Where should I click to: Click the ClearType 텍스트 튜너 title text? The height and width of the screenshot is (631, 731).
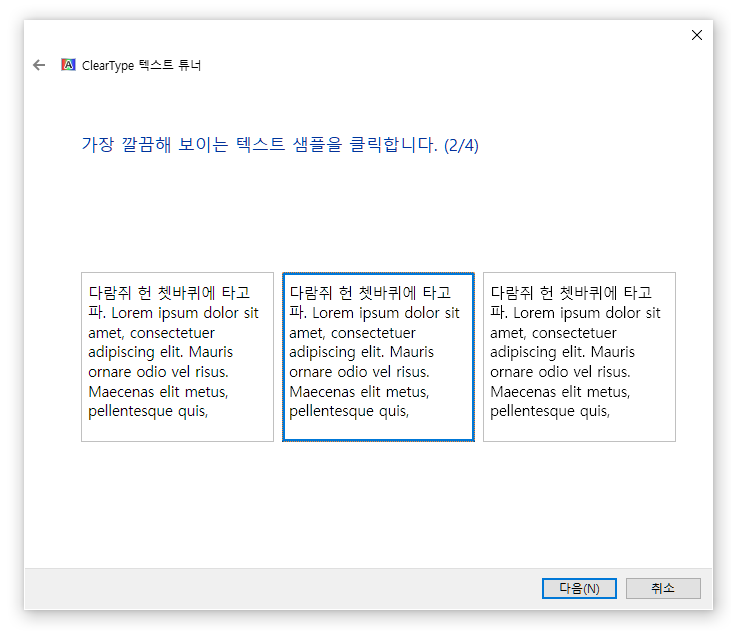[141, 65]
